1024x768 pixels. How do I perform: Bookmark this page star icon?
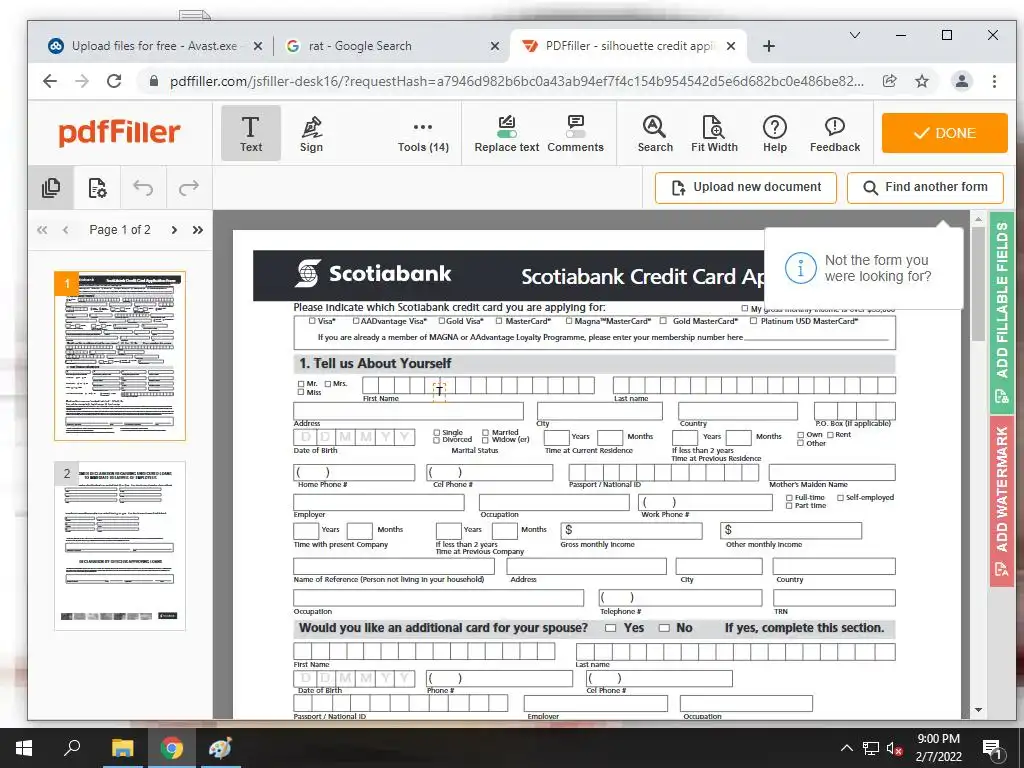click(921, 81)
